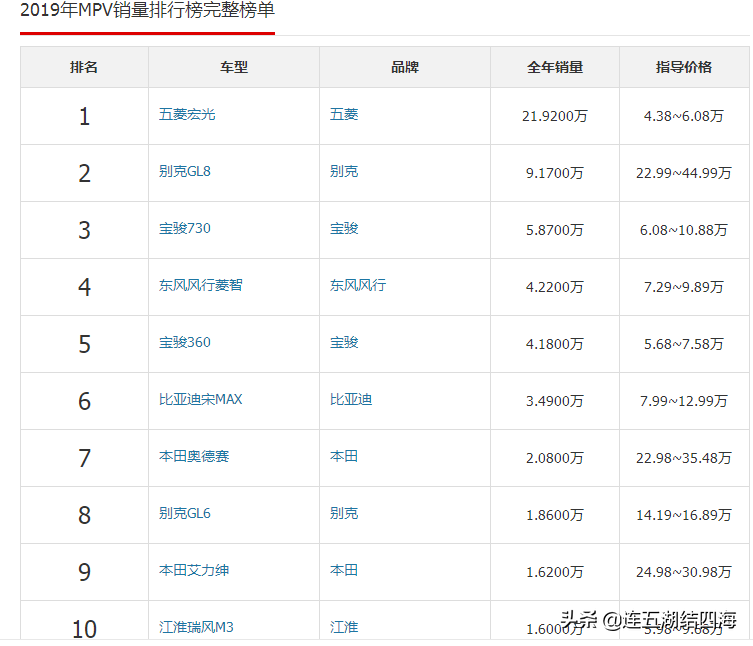Screen dimensions: 753x646
Task: Click price range 24.98~30.98万
Action: pos(684,572)
